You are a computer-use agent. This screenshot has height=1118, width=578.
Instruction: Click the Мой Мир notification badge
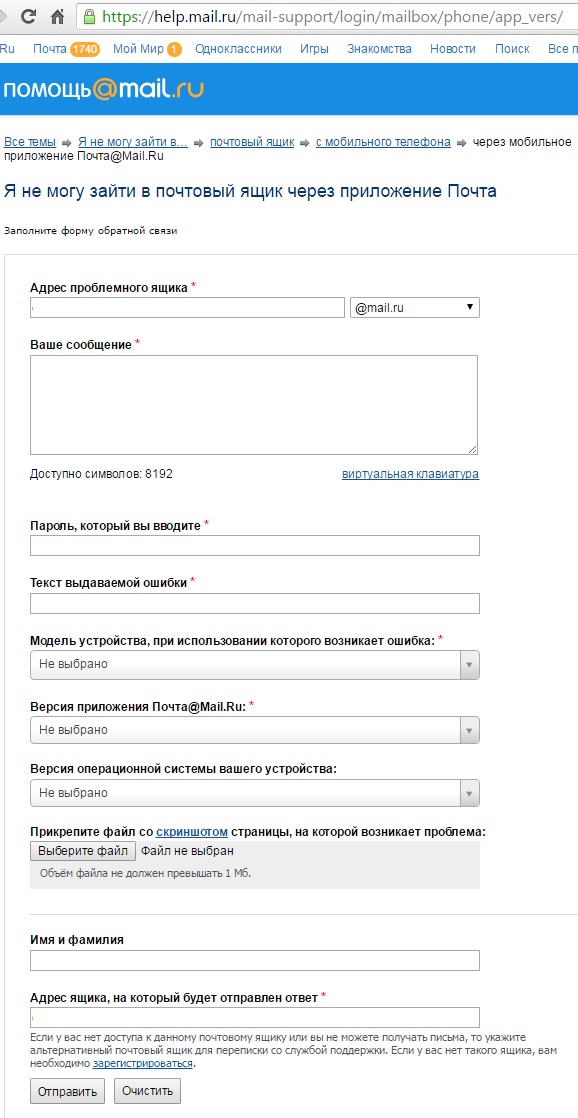(175, 49)
